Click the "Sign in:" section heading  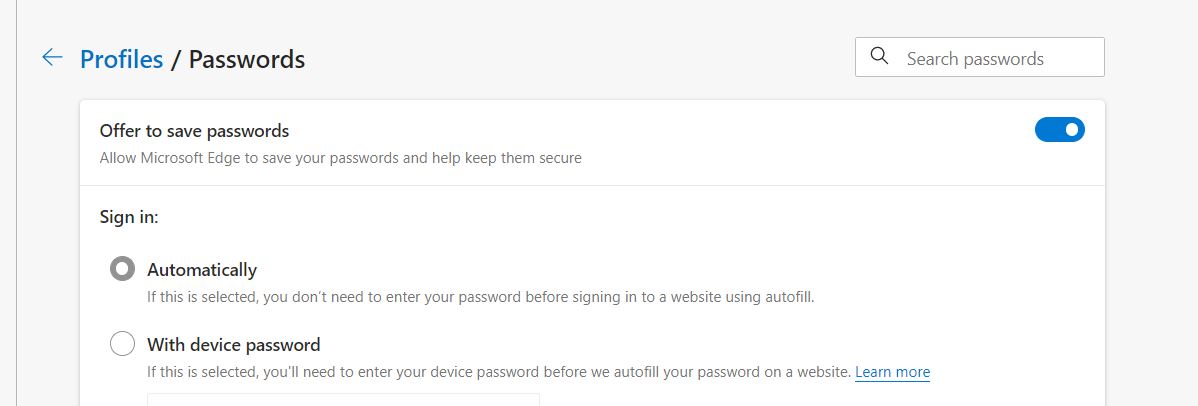click(129, 216)
